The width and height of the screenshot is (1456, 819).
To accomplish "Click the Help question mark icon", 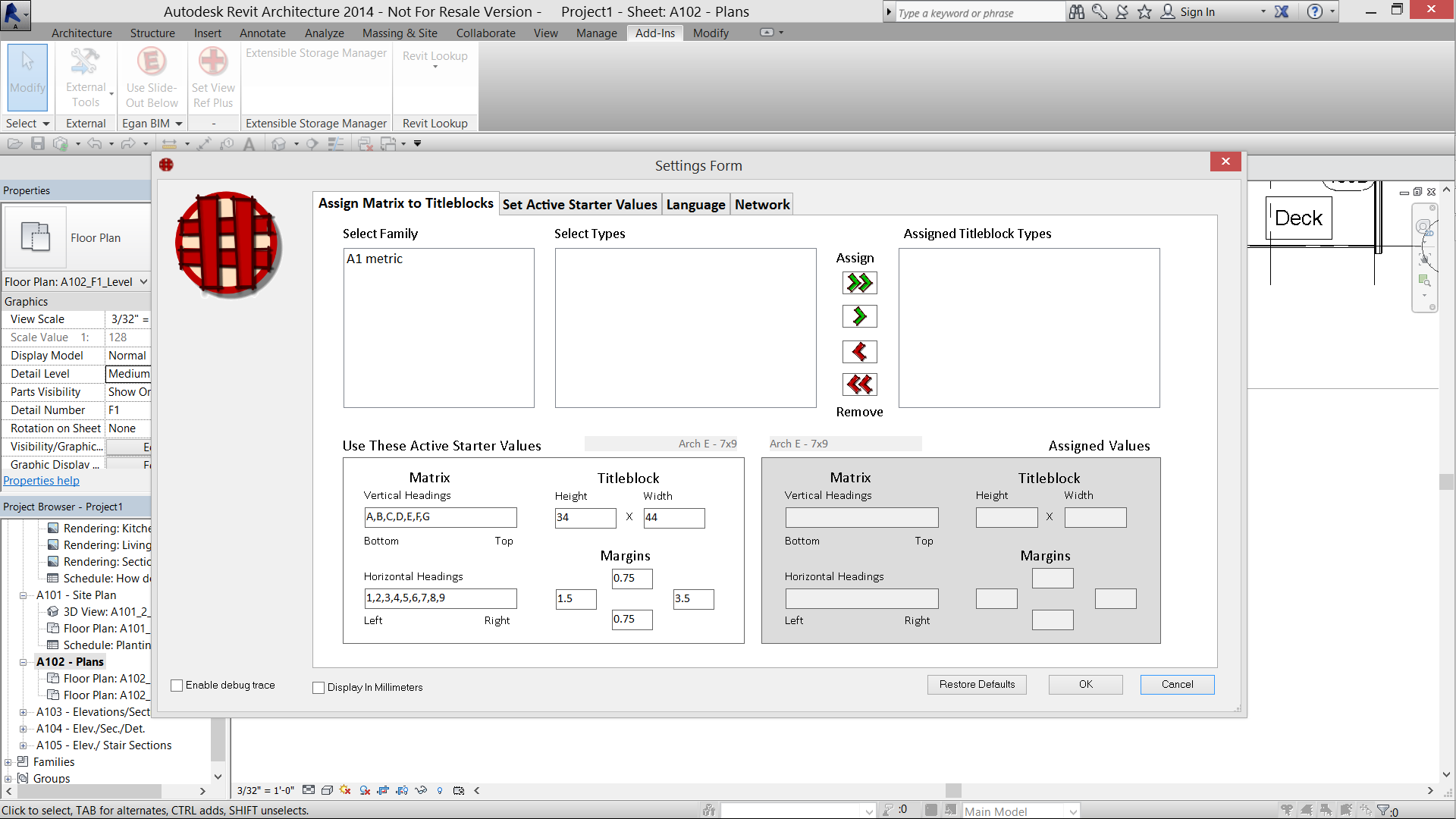I will point(1315,11).
